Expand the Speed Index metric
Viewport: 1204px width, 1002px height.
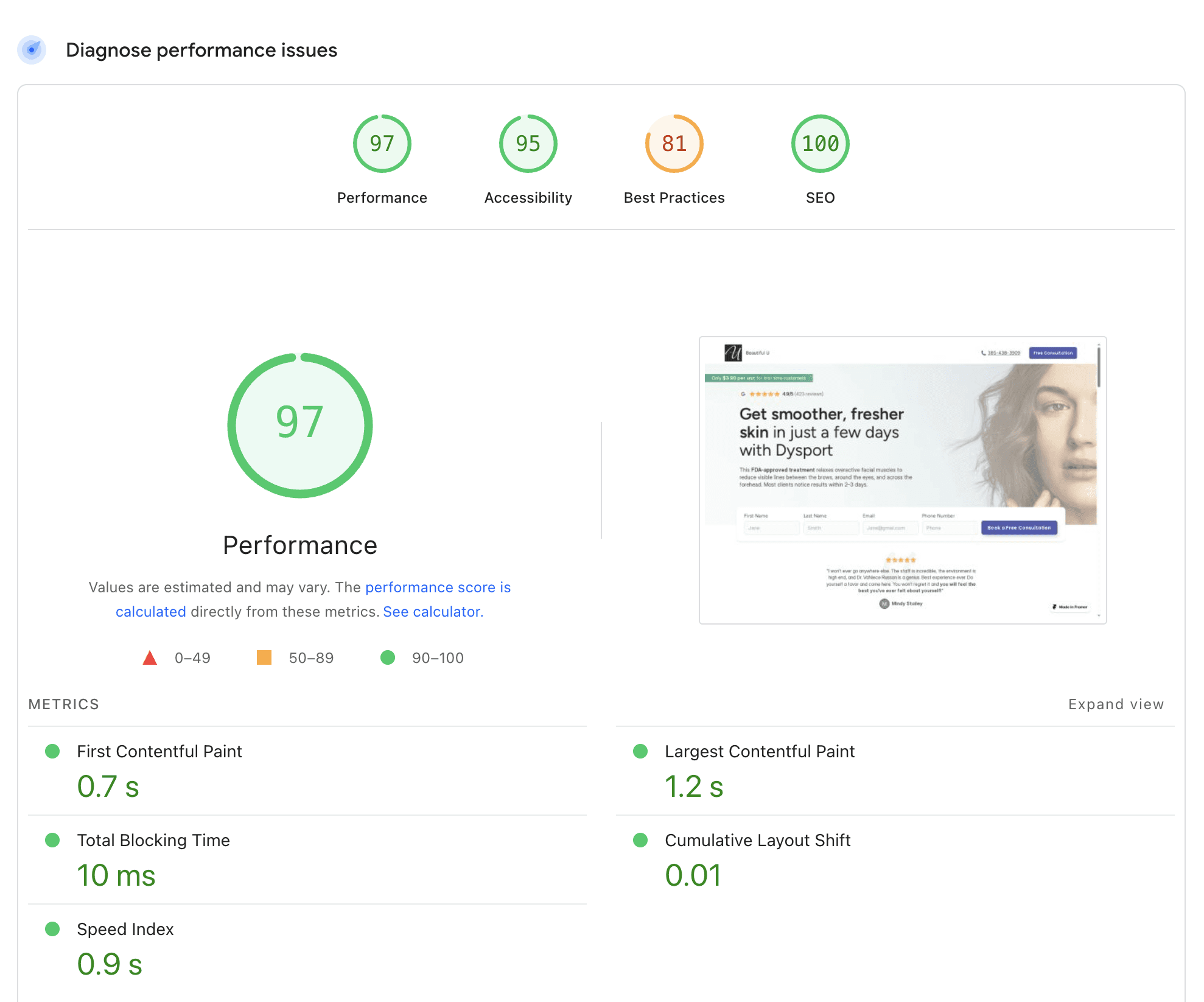click(x=125, y=930)
